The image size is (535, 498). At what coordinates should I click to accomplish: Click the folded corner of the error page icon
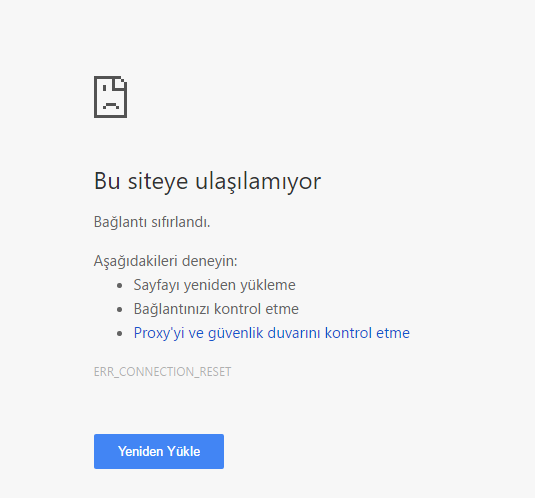pos(121,83)
